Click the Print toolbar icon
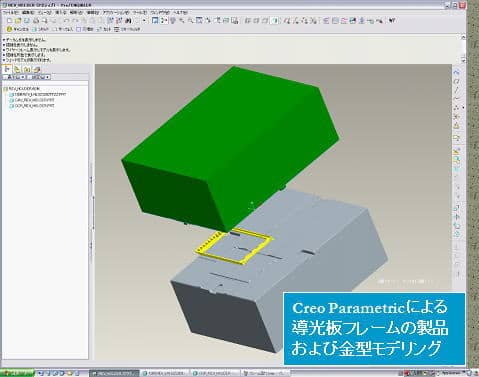This screenshot has height=377, width=479. (36, 21)
